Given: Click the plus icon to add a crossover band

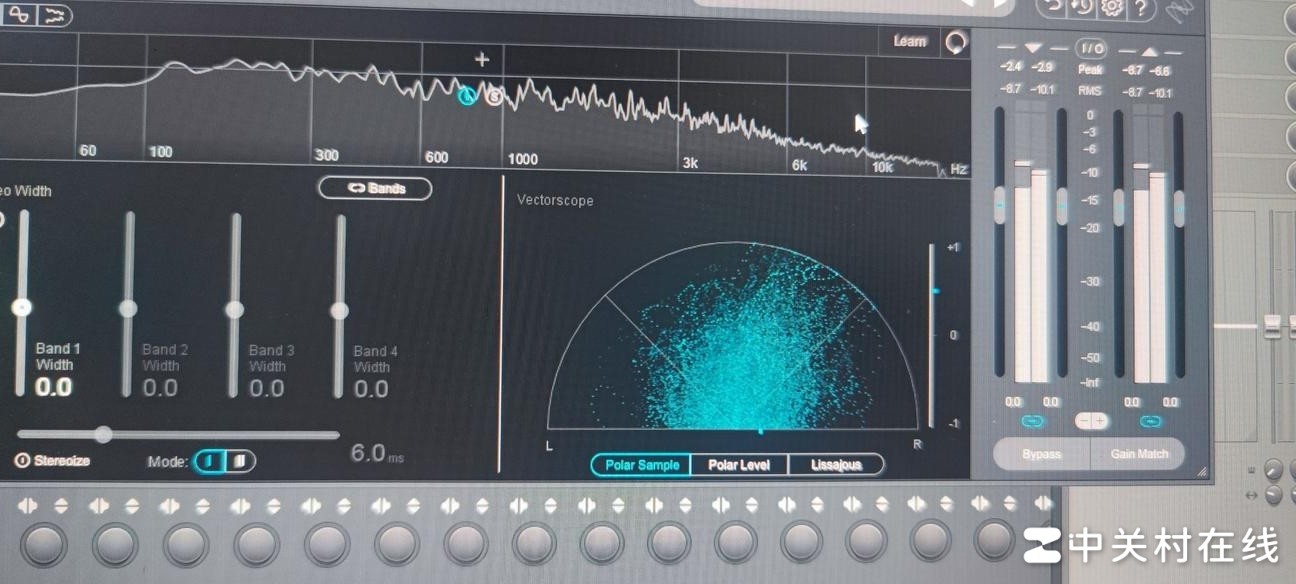Looking at the screenshot, I should coord(482,59).
